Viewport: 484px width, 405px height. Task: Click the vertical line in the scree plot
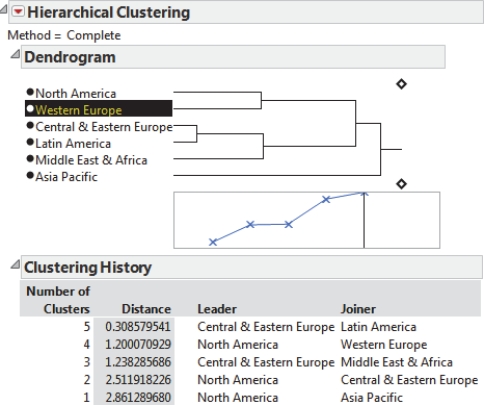click(364, 220)
